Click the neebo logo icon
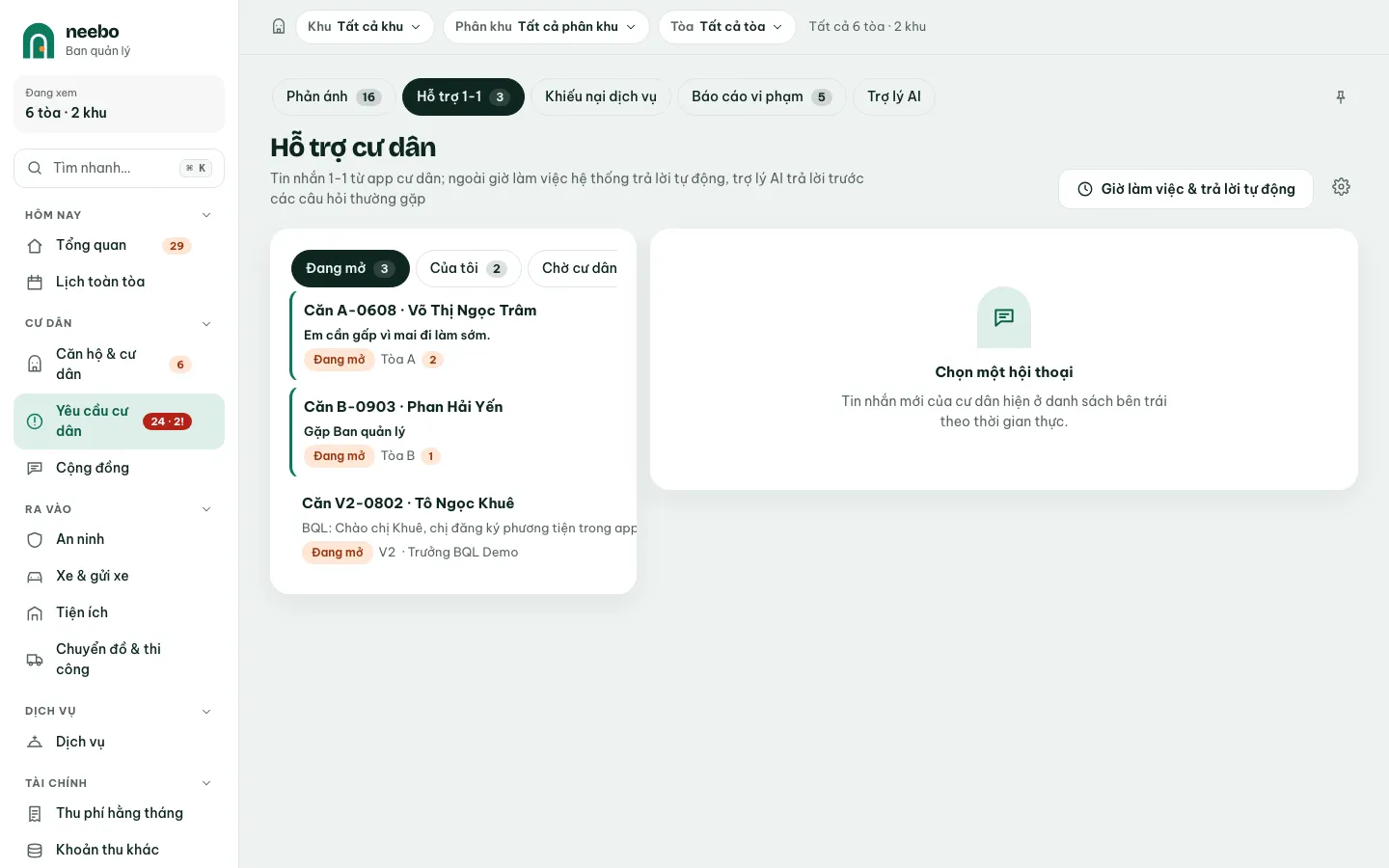 click(39, 41)
